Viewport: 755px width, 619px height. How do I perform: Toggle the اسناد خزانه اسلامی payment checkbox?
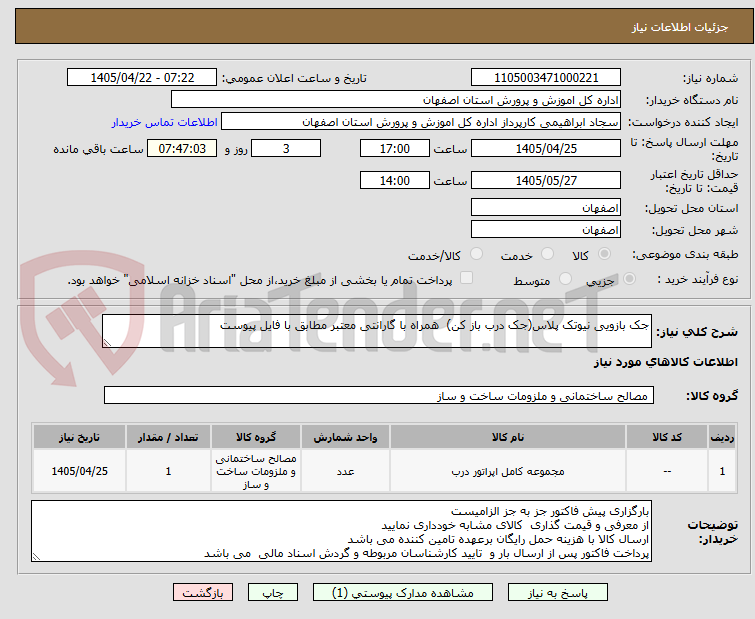pos(466,278)
